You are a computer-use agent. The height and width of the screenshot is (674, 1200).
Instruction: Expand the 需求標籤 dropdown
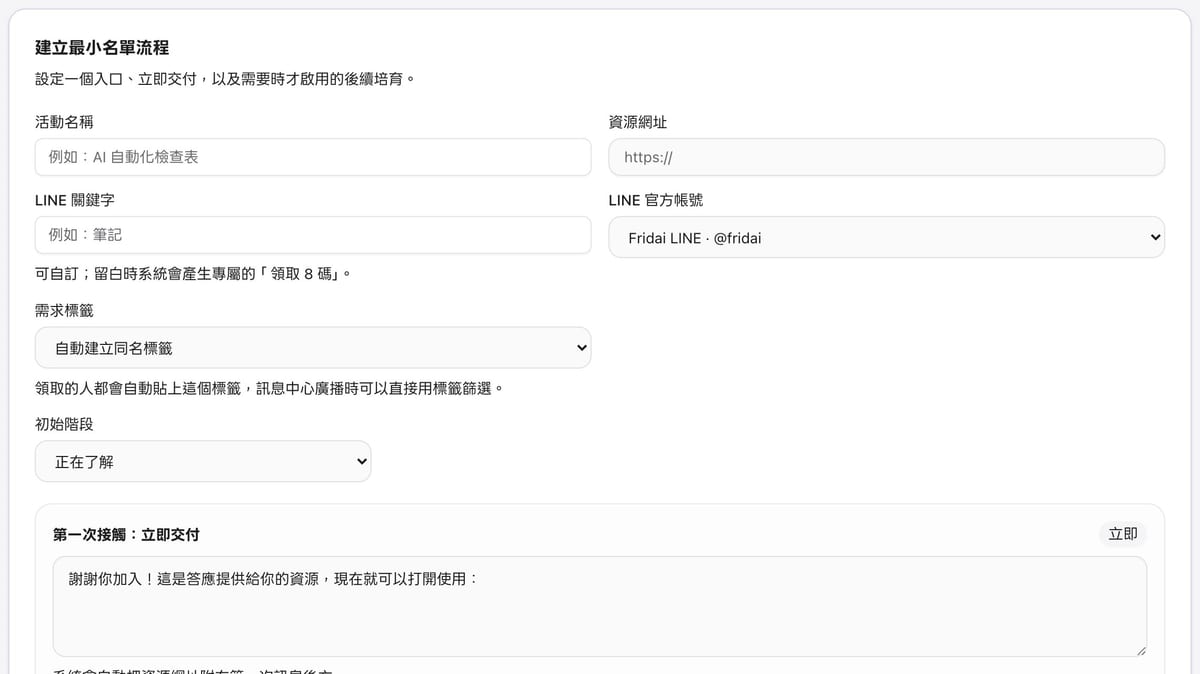click(x=313, y=347)
